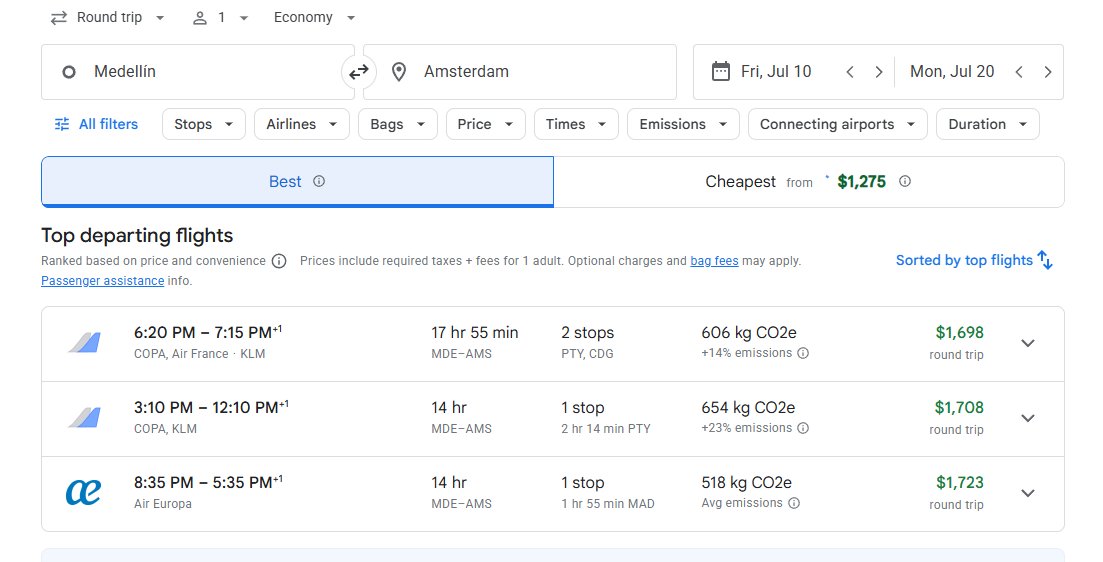Viewport: 1103px width, 562px height.
Task: Click the 17 hr 55 min duration
Action: (475, 333)
